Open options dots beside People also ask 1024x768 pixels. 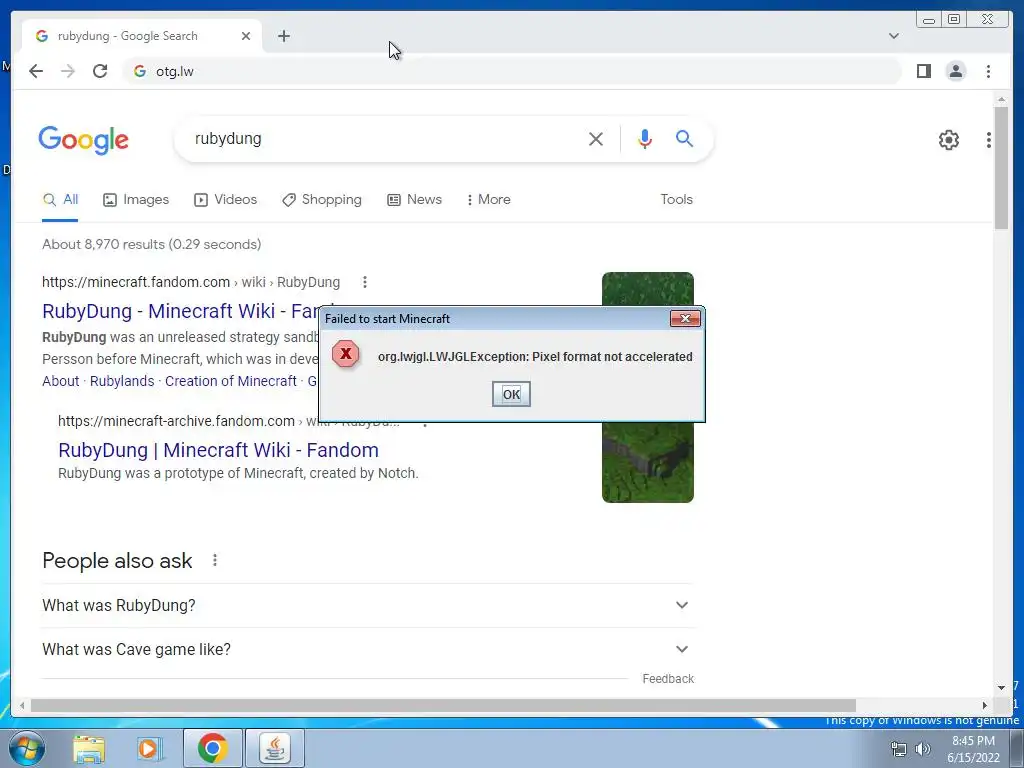point(214,560)
